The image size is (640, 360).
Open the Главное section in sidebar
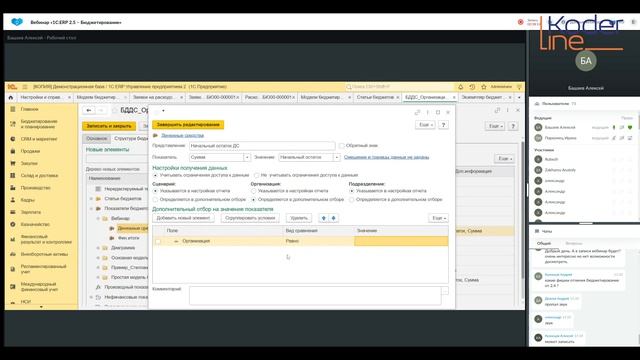29,109
